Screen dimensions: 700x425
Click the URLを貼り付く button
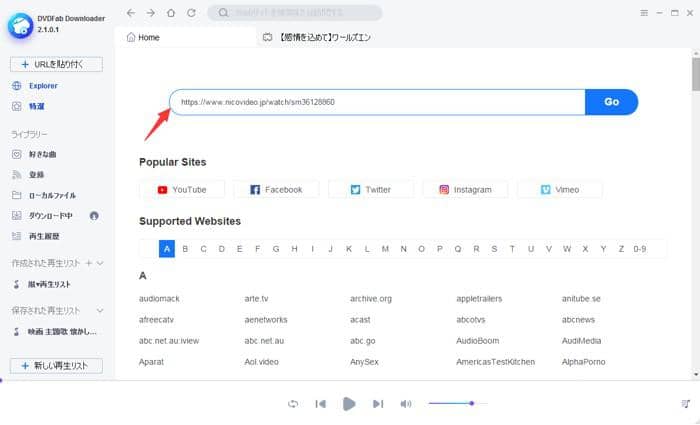[56, 64]
